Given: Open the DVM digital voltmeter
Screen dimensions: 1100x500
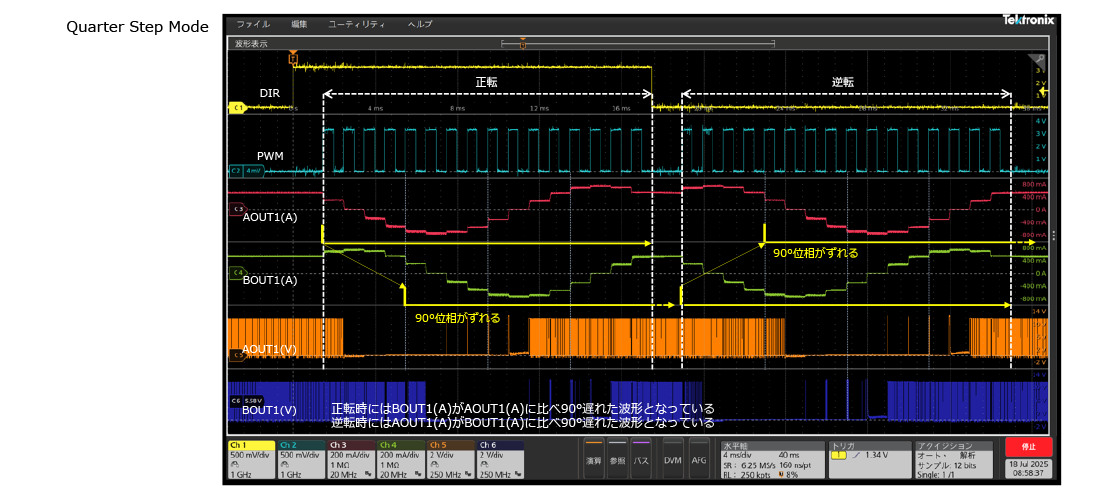Looking at the screenshot, I should [x=672, y=459].
